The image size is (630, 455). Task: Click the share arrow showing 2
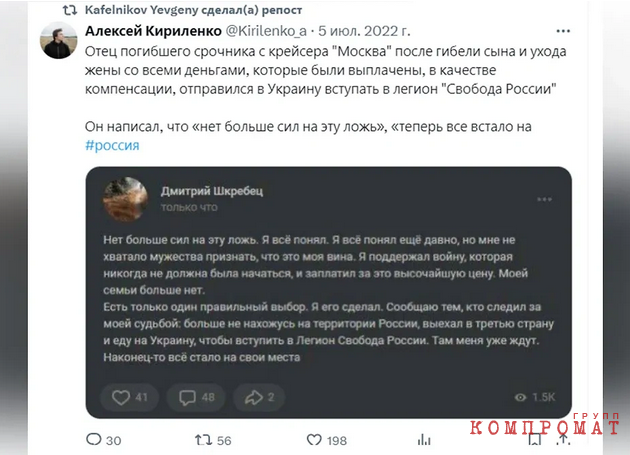click(x=259, y=398)
